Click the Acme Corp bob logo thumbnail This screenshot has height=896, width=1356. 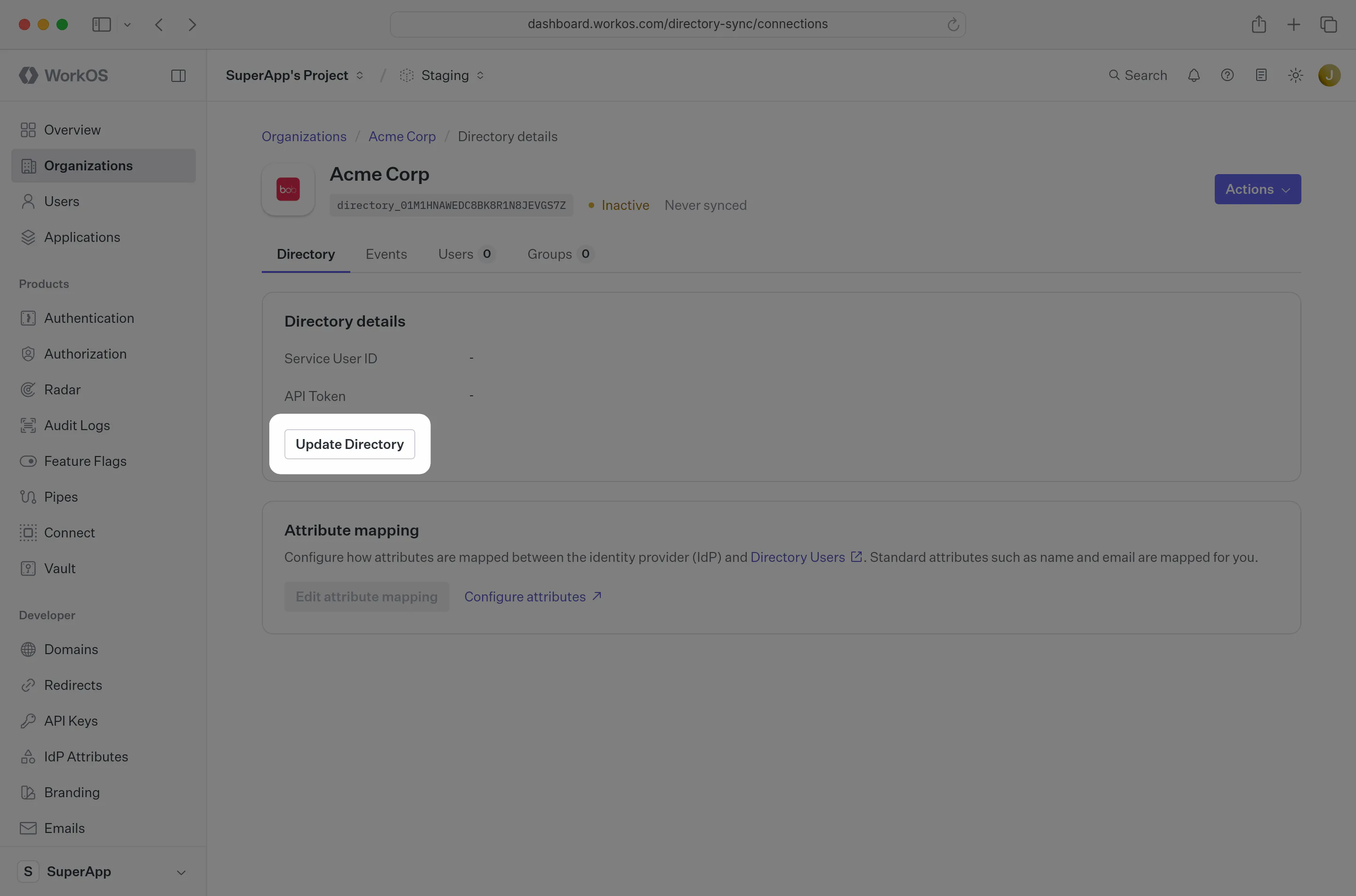[x=288, y=189]
